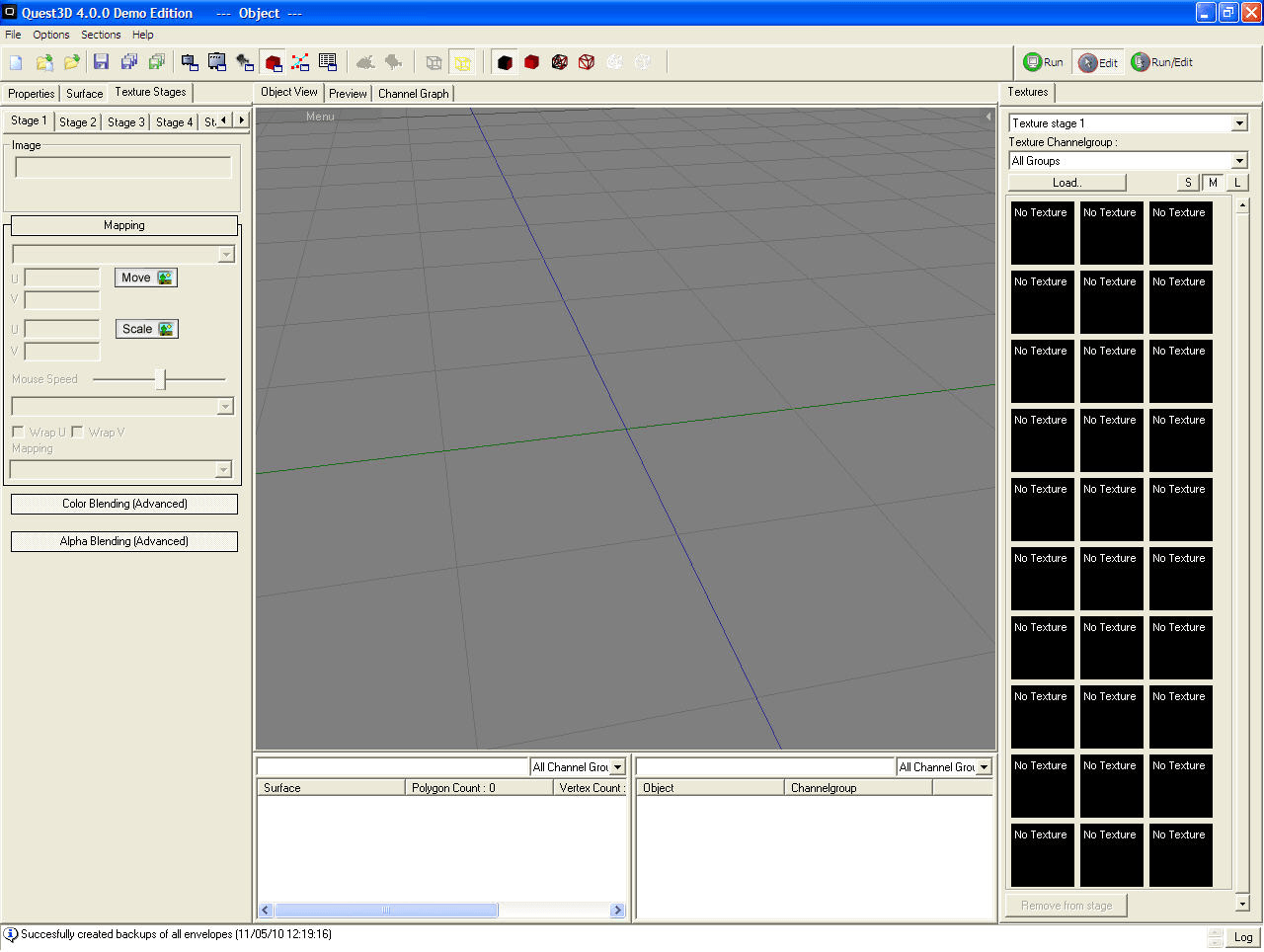Select the Stage 2 tab

(78, 122)
